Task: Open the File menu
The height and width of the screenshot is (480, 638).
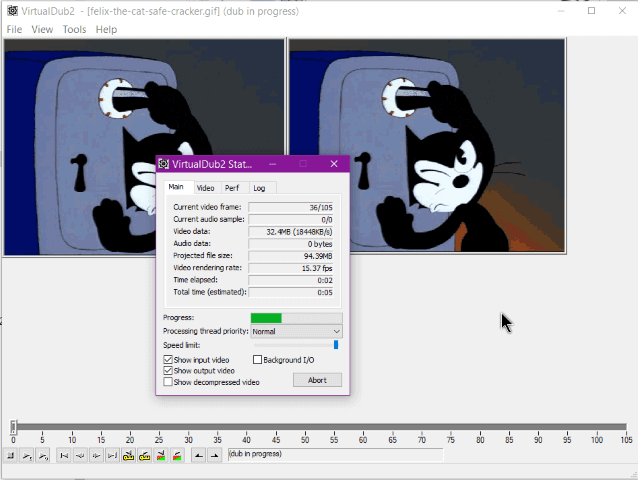Action: pos(14,29)
